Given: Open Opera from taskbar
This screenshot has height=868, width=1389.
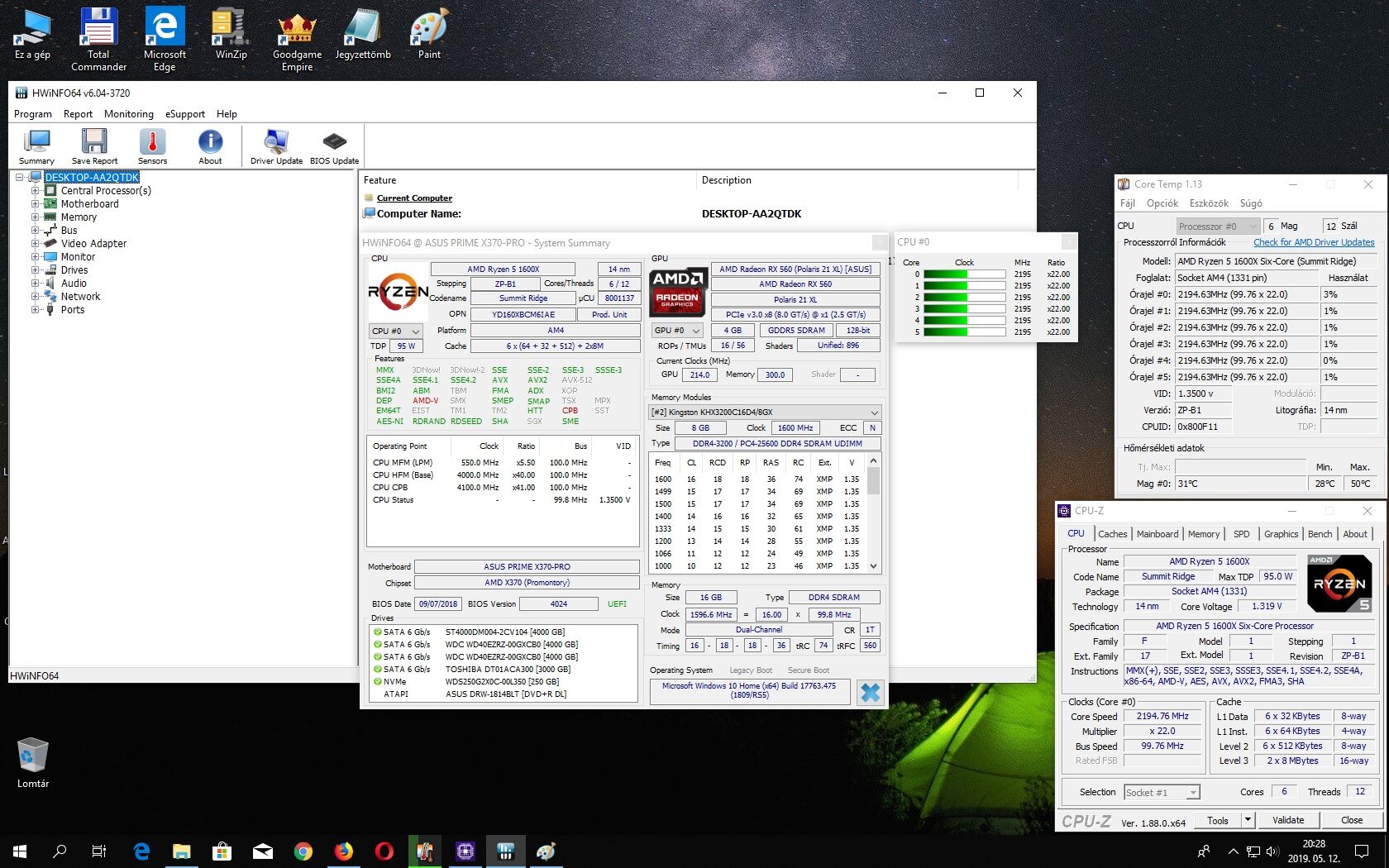Looking at the screenshot, I should point(384,851).
